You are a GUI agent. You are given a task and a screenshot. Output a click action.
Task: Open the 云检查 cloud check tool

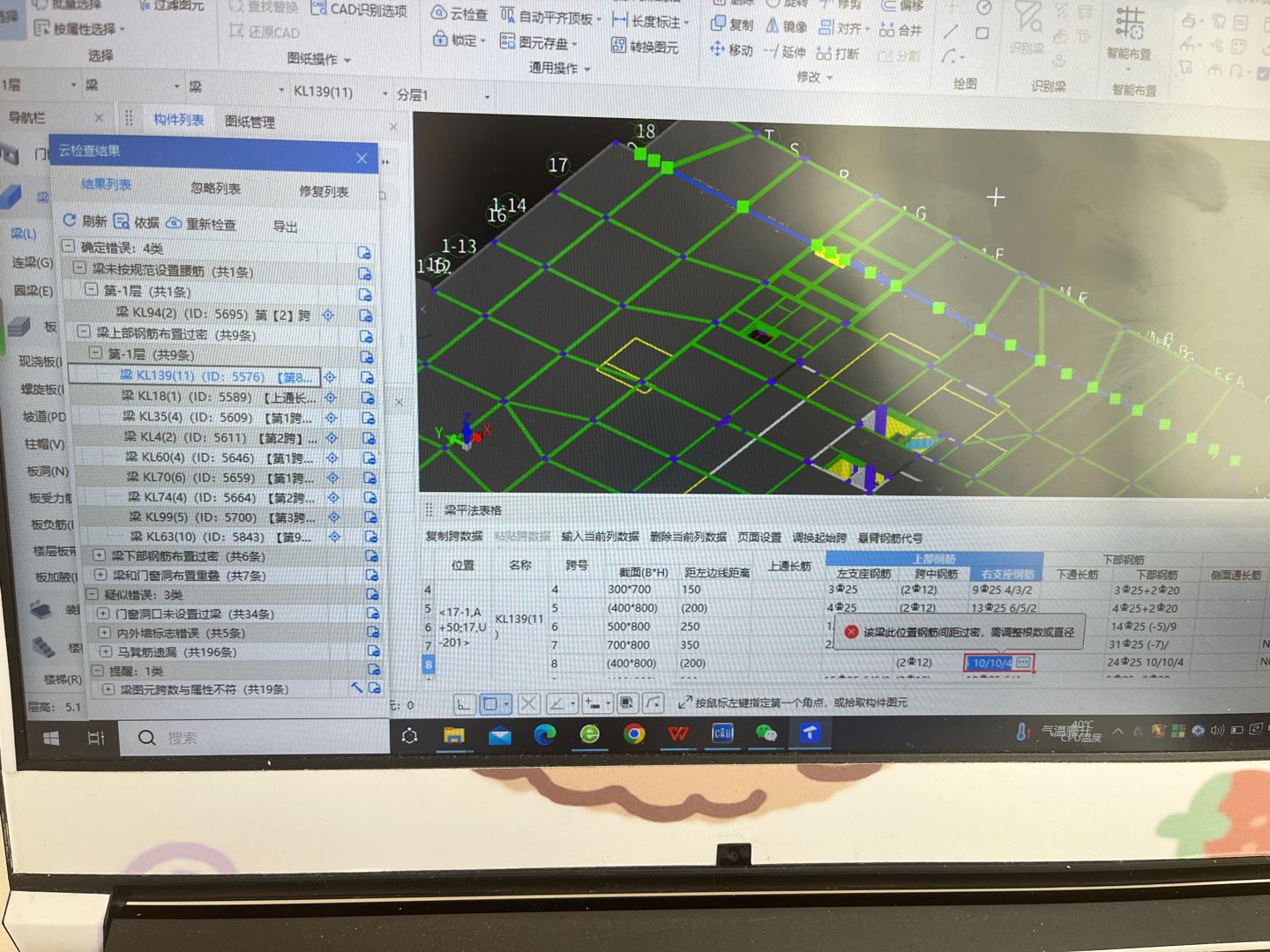pyautogui.click(x=459, y=14)
